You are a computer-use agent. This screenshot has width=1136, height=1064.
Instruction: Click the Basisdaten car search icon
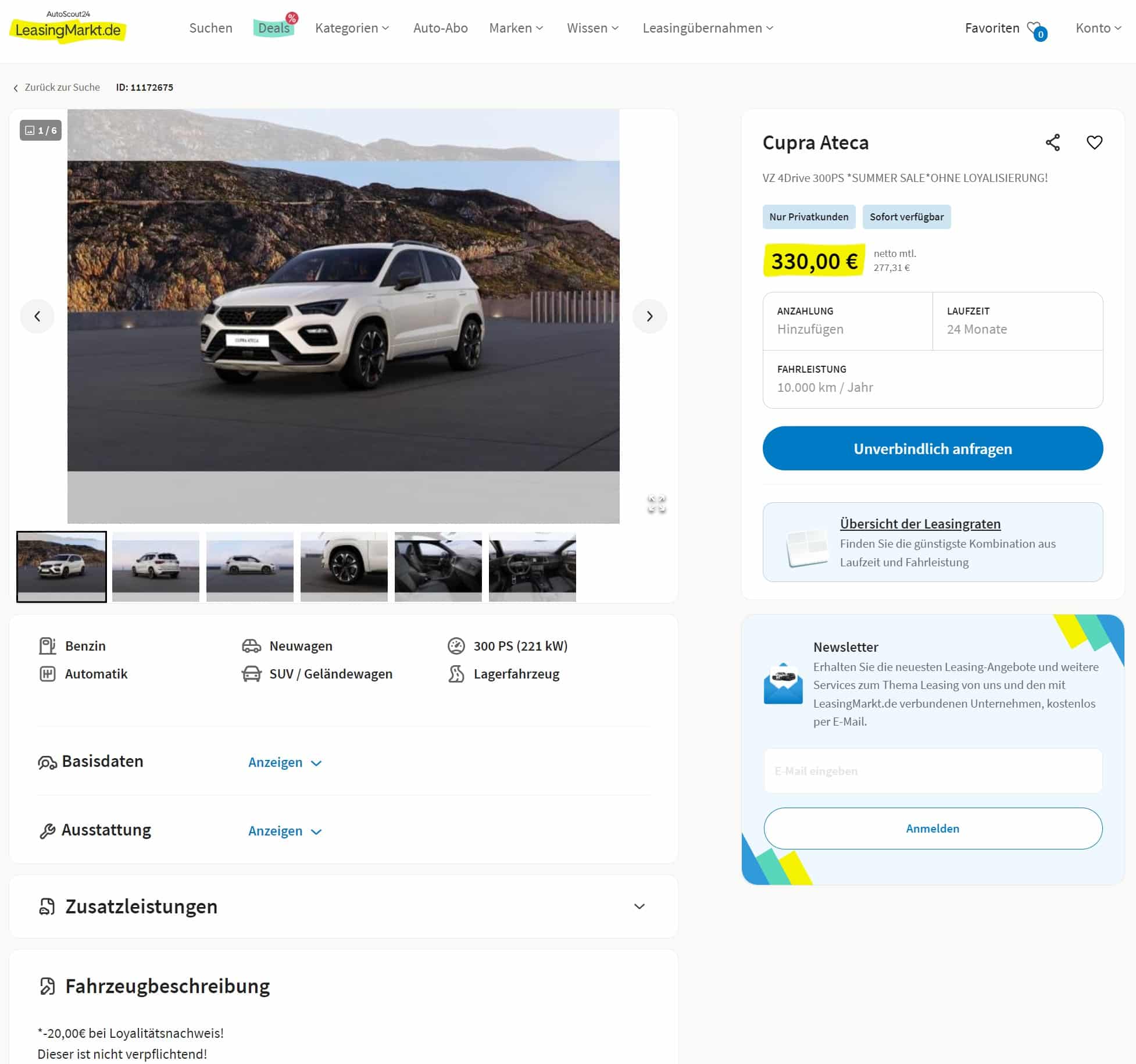(x=47, y=762)
